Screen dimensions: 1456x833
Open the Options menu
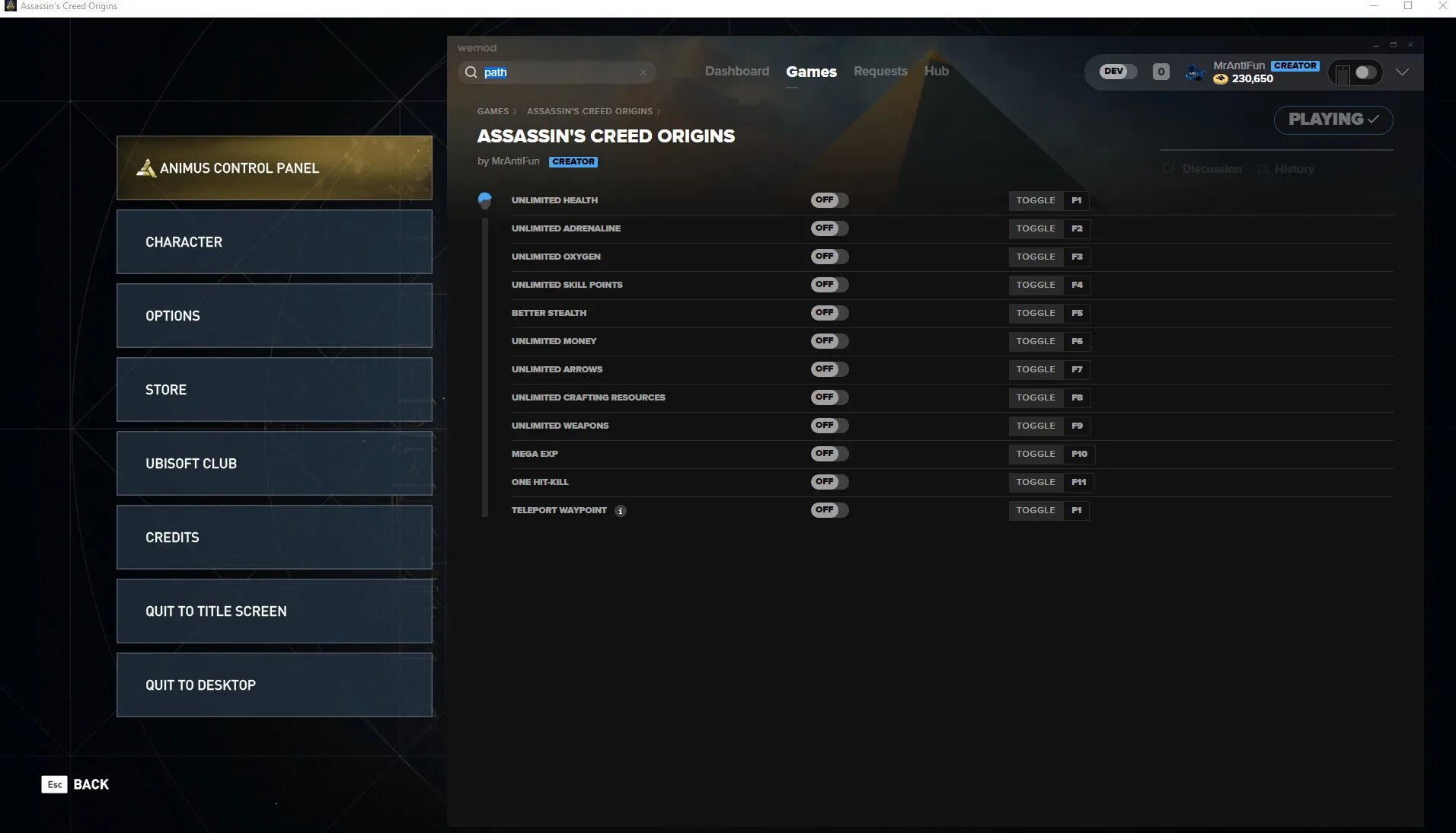pyautogui.click(x=274, y=315)
